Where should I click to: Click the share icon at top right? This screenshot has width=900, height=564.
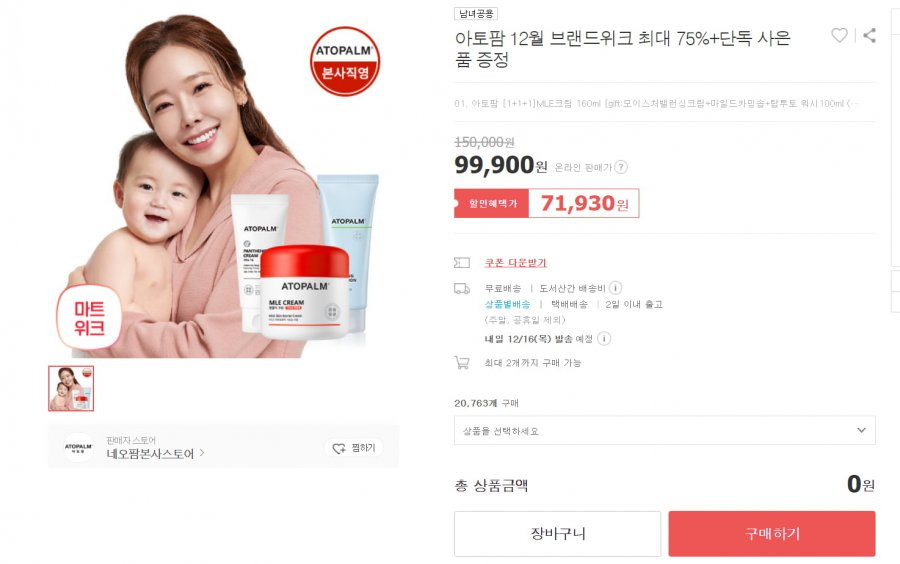[870, 36]
